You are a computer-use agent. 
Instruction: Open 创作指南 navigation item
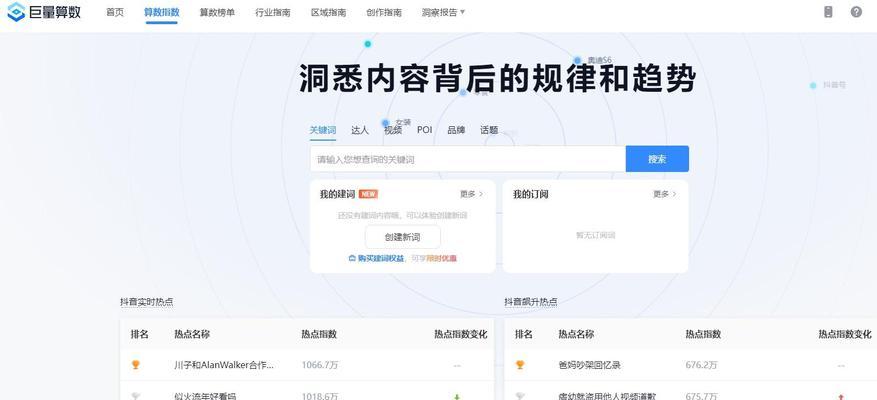point(384,12)
